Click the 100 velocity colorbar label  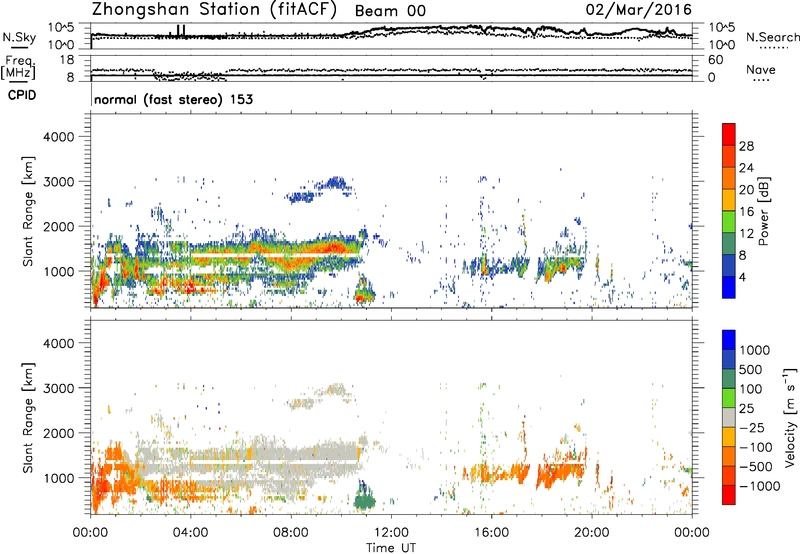751,389
